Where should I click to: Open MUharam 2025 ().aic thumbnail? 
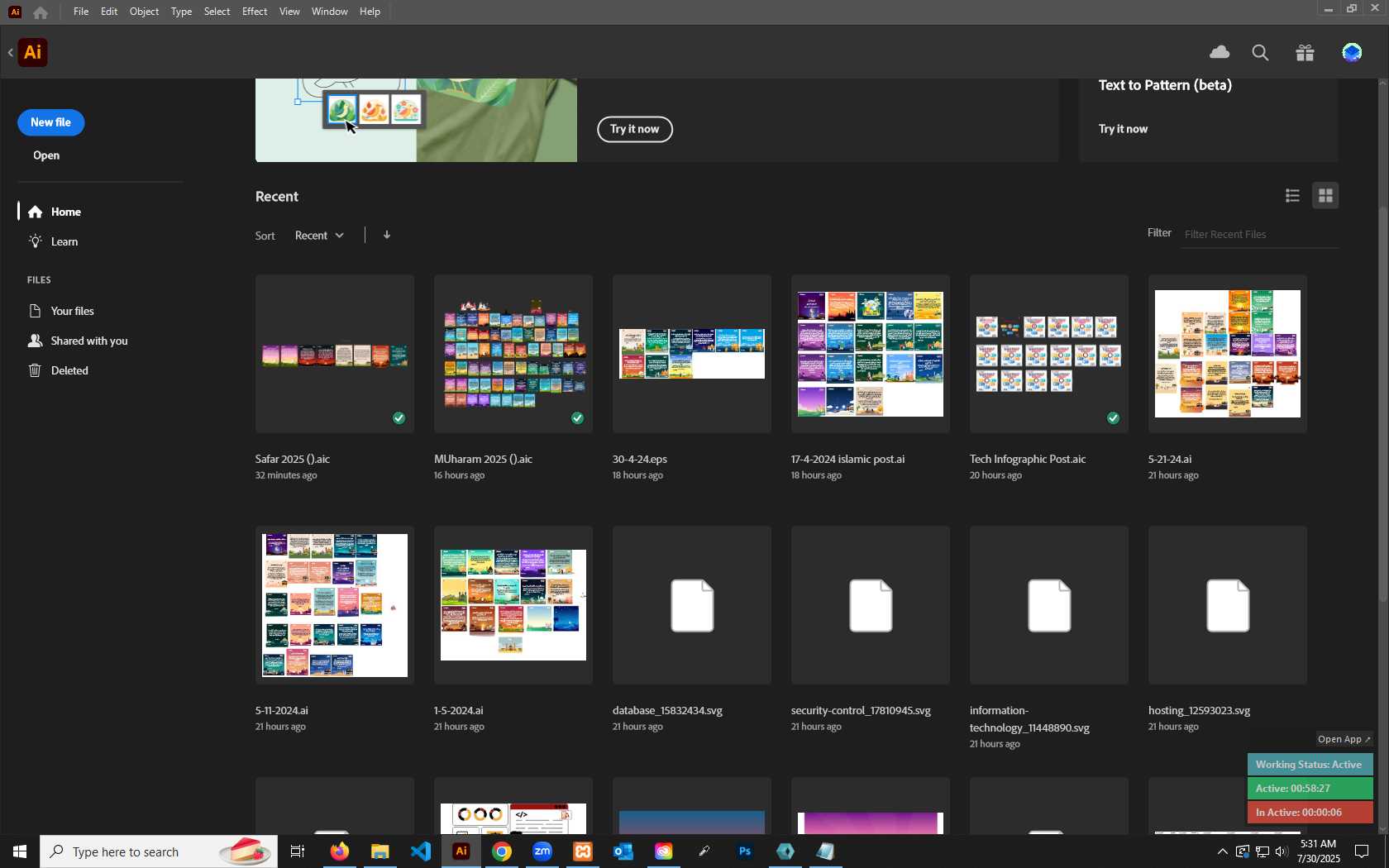[513, 354]
